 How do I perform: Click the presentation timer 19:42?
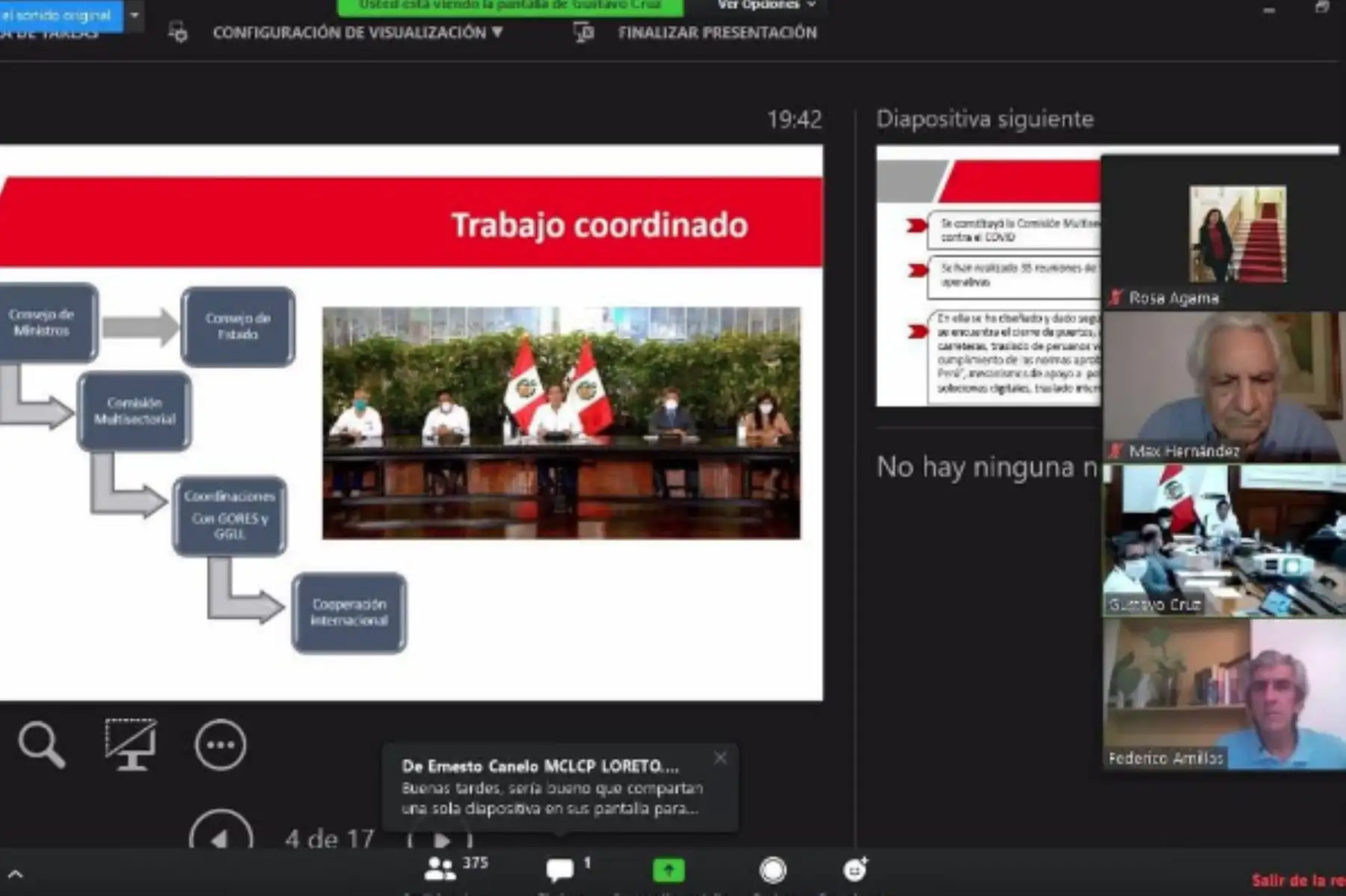point(794,119)
